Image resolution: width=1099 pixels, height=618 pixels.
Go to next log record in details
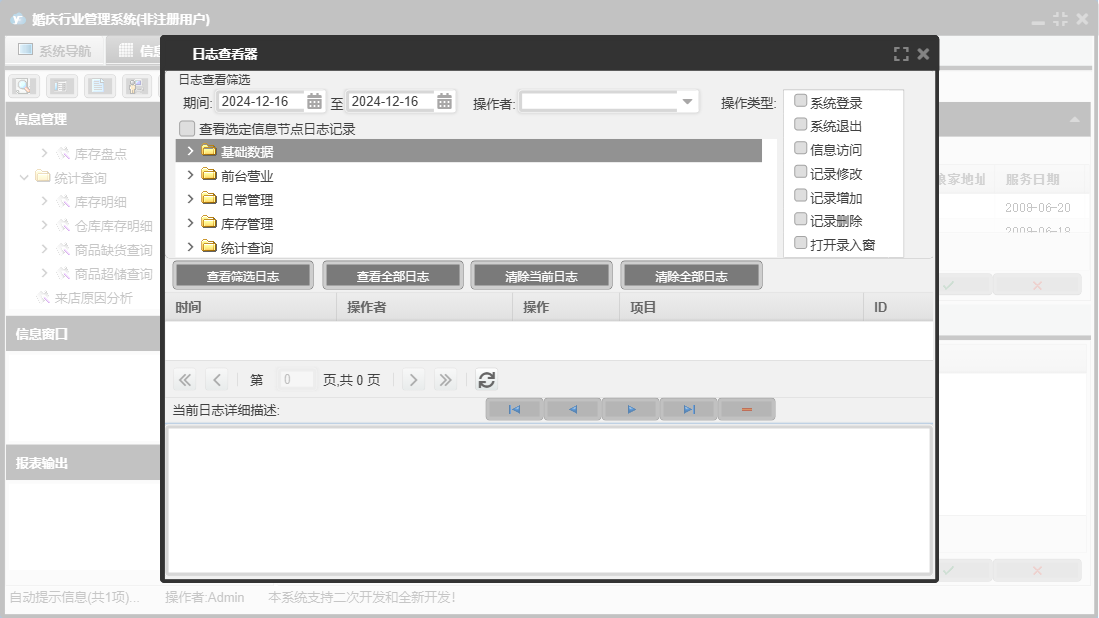point(631,409)
